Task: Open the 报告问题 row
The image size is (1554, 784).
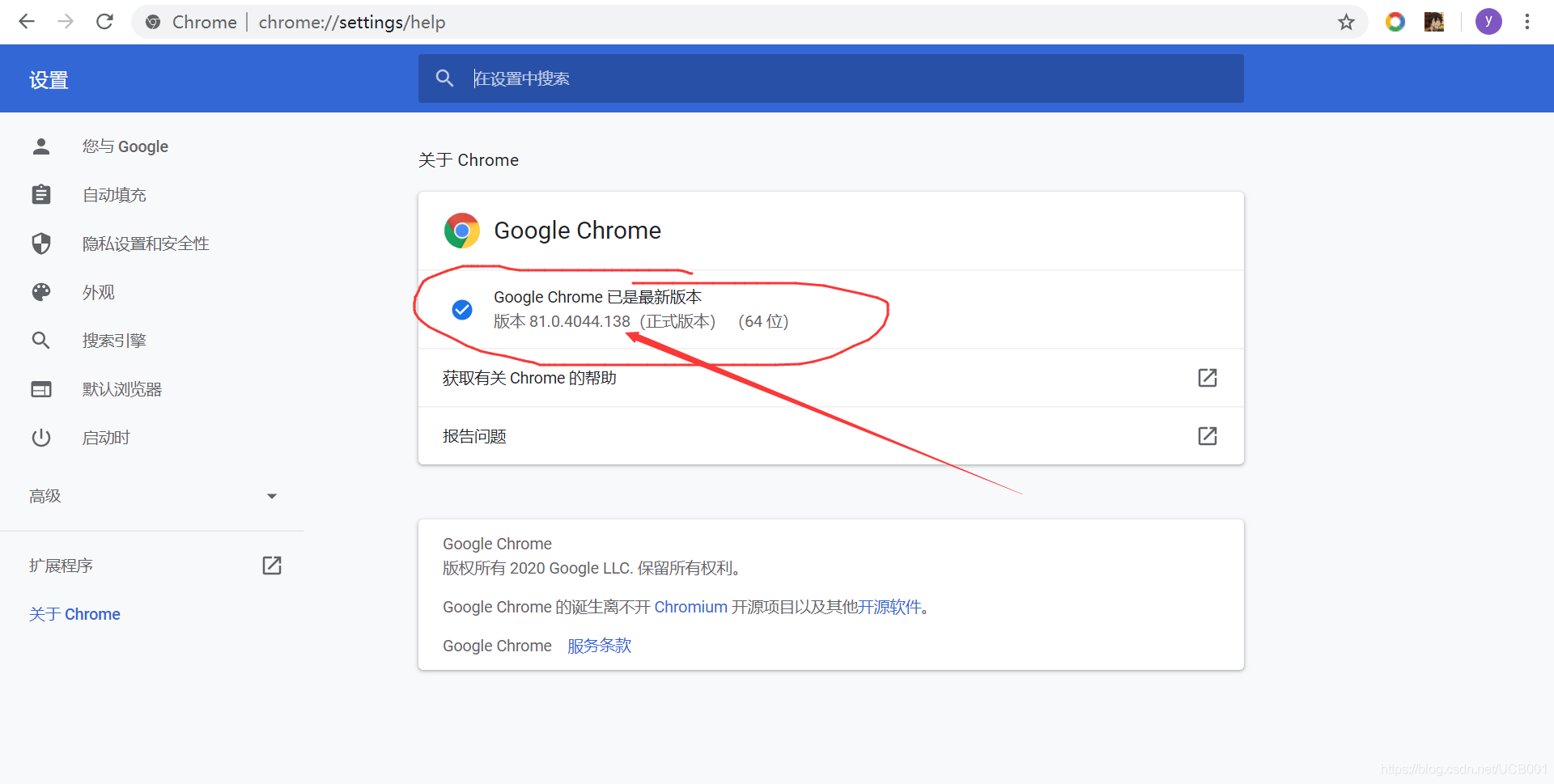Action: tap(831, 436)
